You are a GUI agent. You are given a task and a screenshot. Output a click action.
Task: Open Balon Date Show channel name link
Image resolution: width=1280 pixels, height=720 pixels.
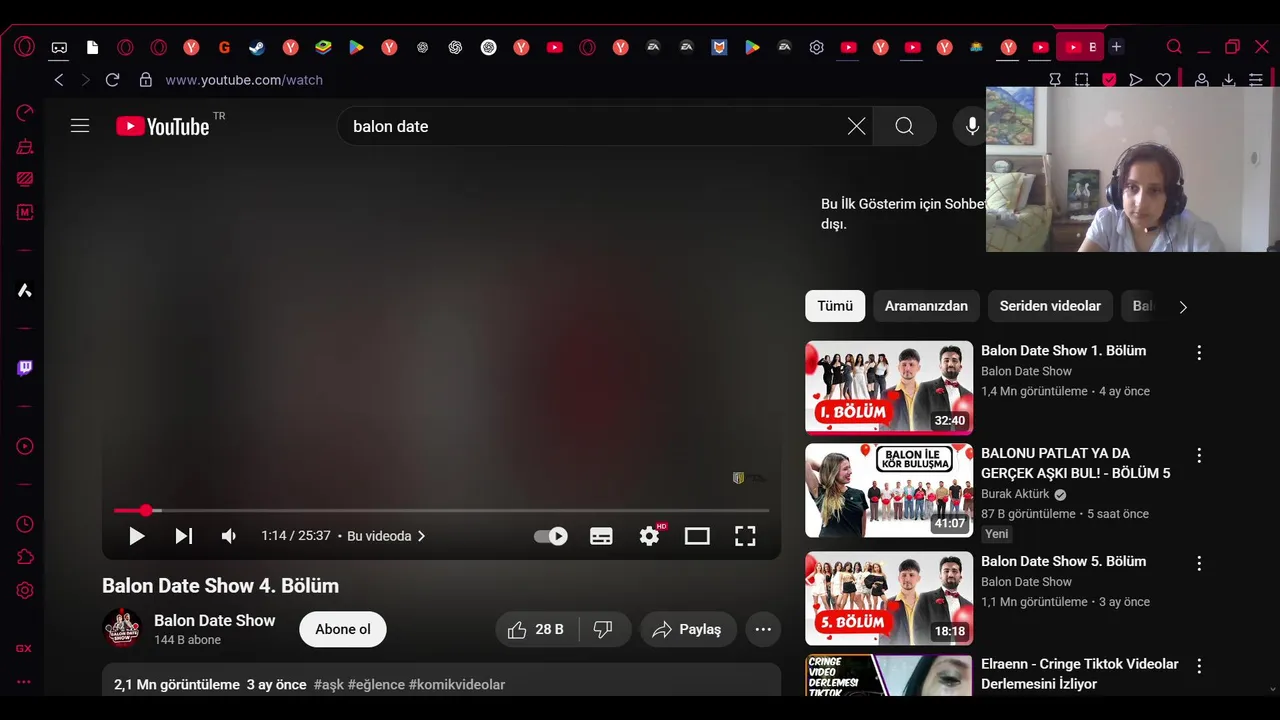click(x=214, y=620)
